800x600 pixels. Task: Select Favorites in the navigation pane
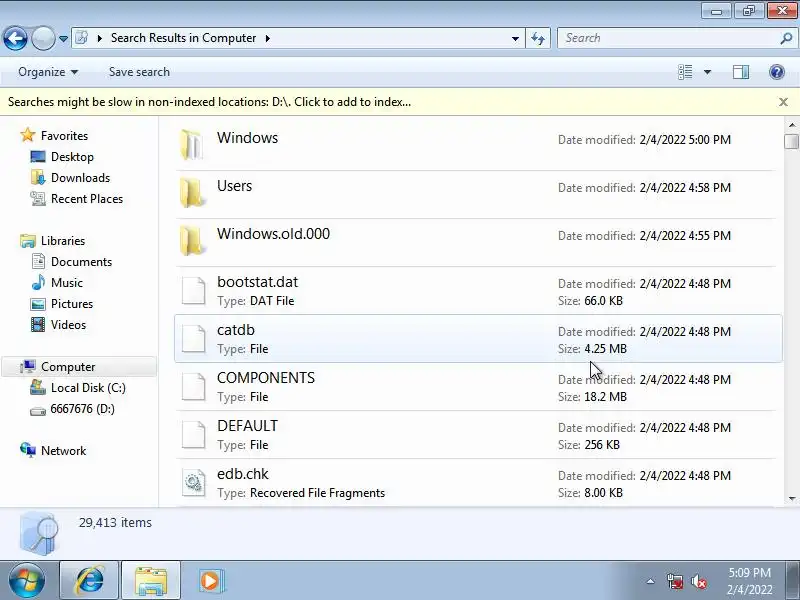(x=64, y=136)
